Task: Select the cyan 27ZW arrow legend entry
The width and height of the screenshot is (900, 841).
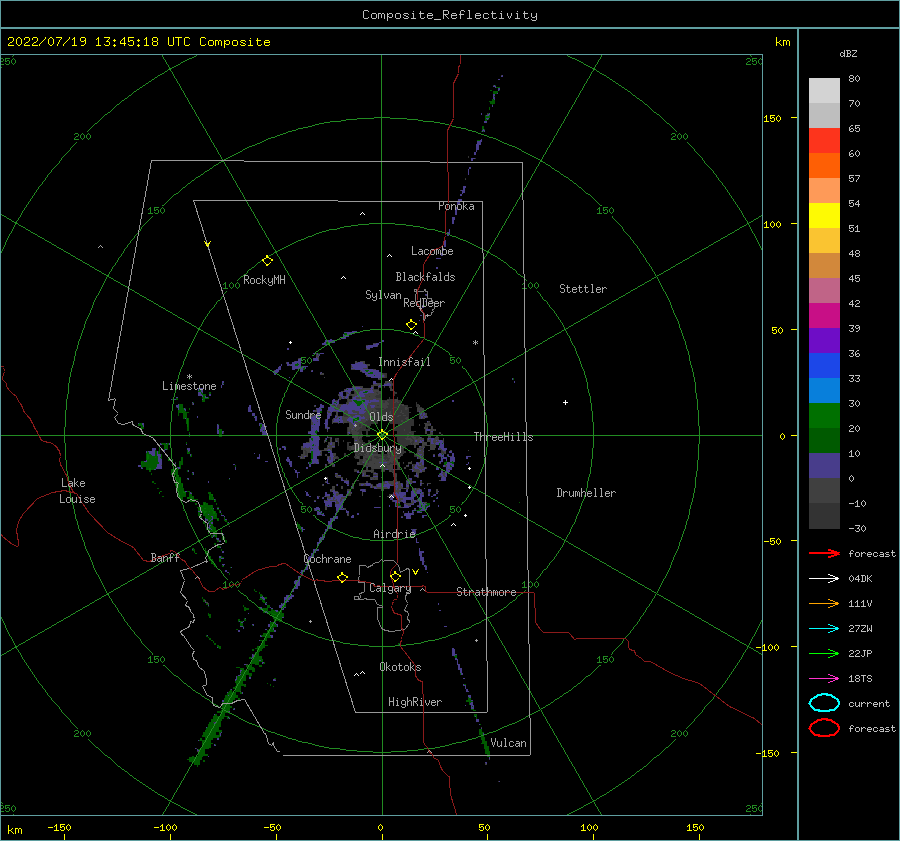Action: click(x=824, y=629)
